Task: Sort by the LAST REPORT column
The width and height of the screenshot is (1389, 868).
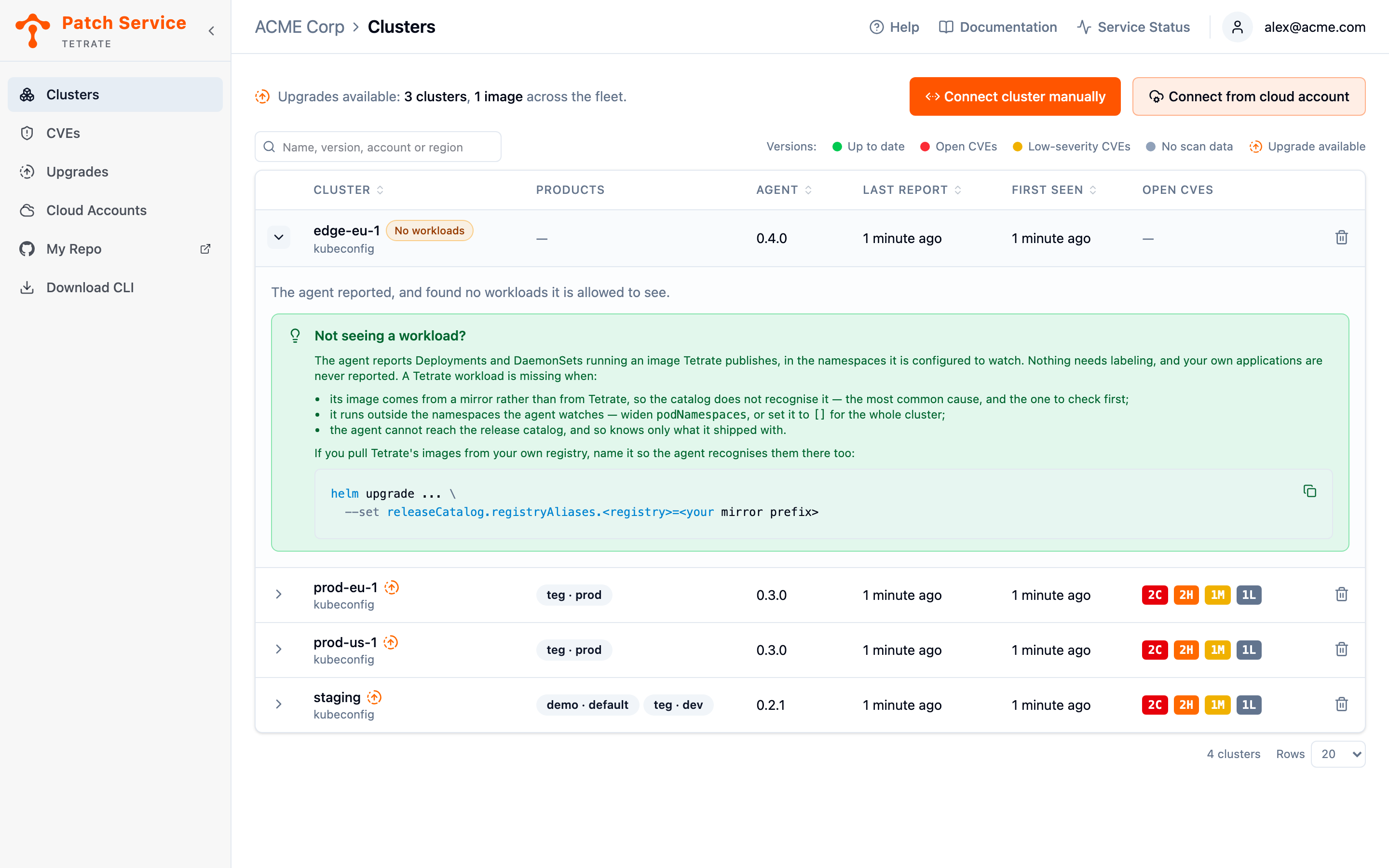Action: [912, 190]
